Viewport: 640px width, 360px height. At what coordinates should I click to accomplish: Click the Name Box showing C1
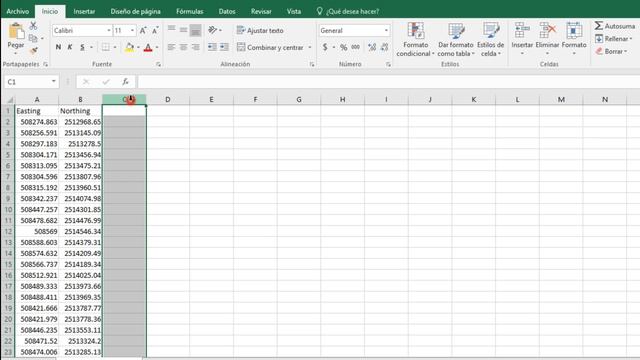point(31,82)
